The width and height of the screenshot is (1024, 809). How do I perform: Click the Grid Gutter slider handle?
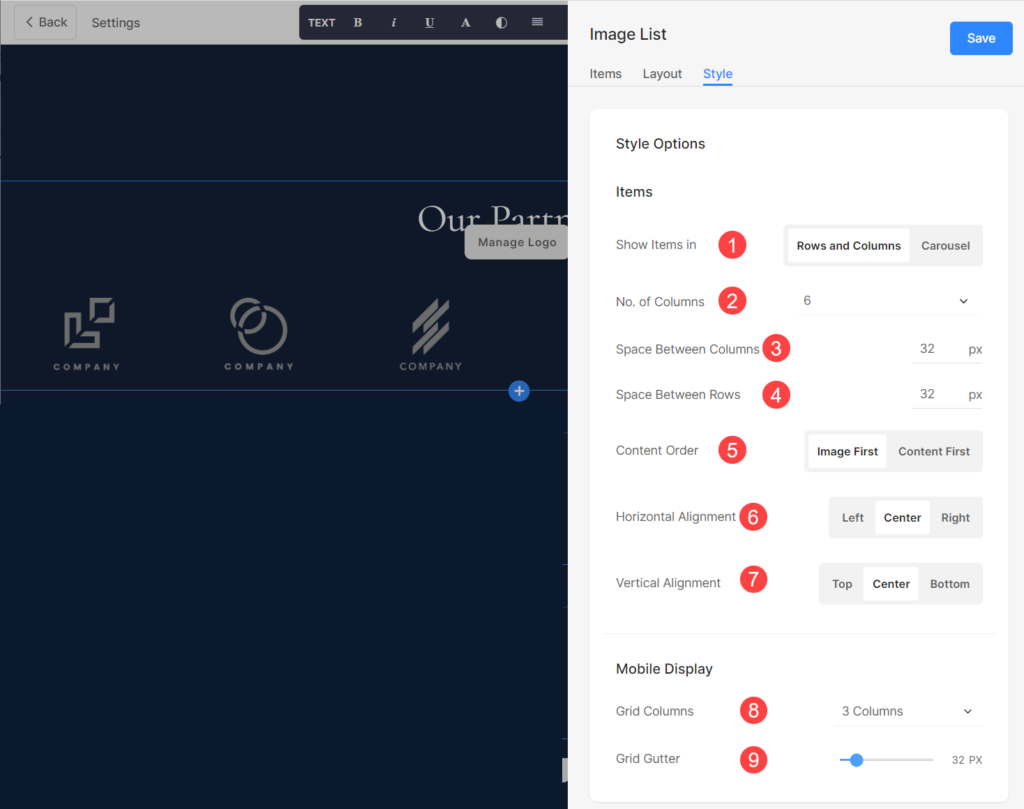point(856,760)
